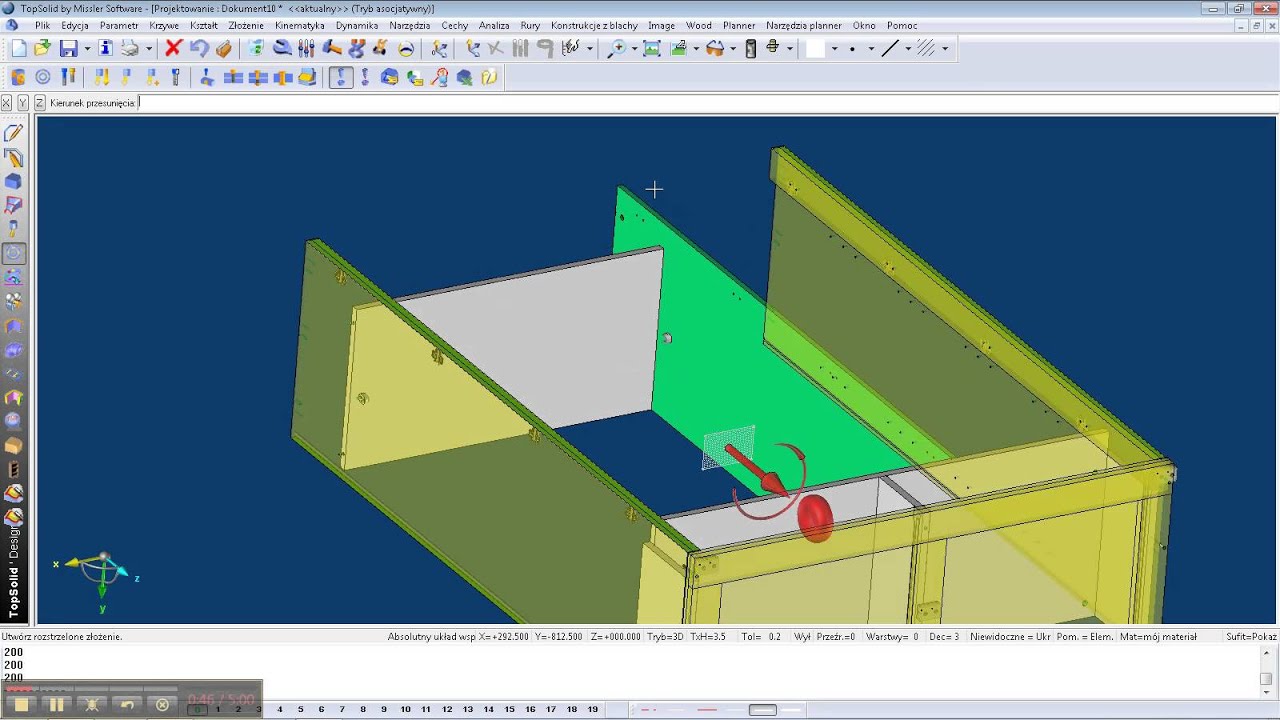
Task: Click the bottom line-weight slider handle
Action: pos(763,710)
